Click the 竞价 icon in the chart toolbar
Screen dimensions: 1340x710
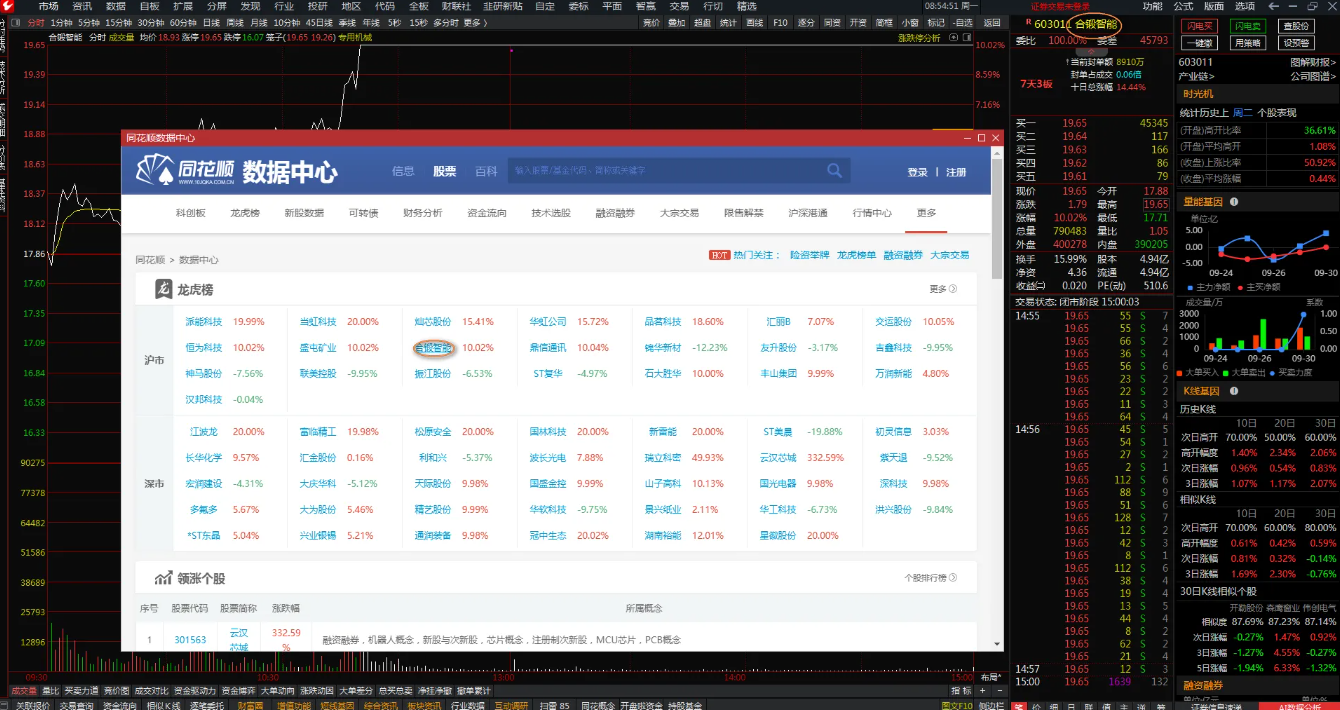coord(652,21)
